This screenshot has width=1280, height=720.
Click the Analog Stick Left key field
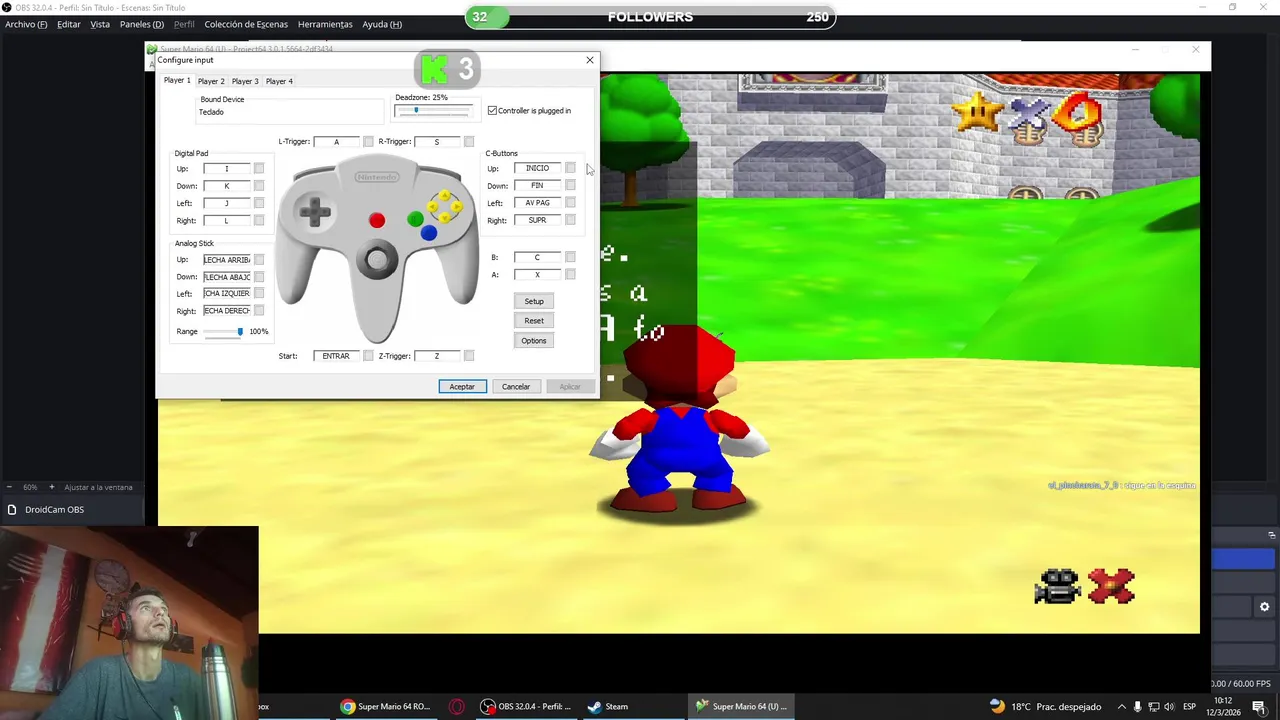(226, 293)
